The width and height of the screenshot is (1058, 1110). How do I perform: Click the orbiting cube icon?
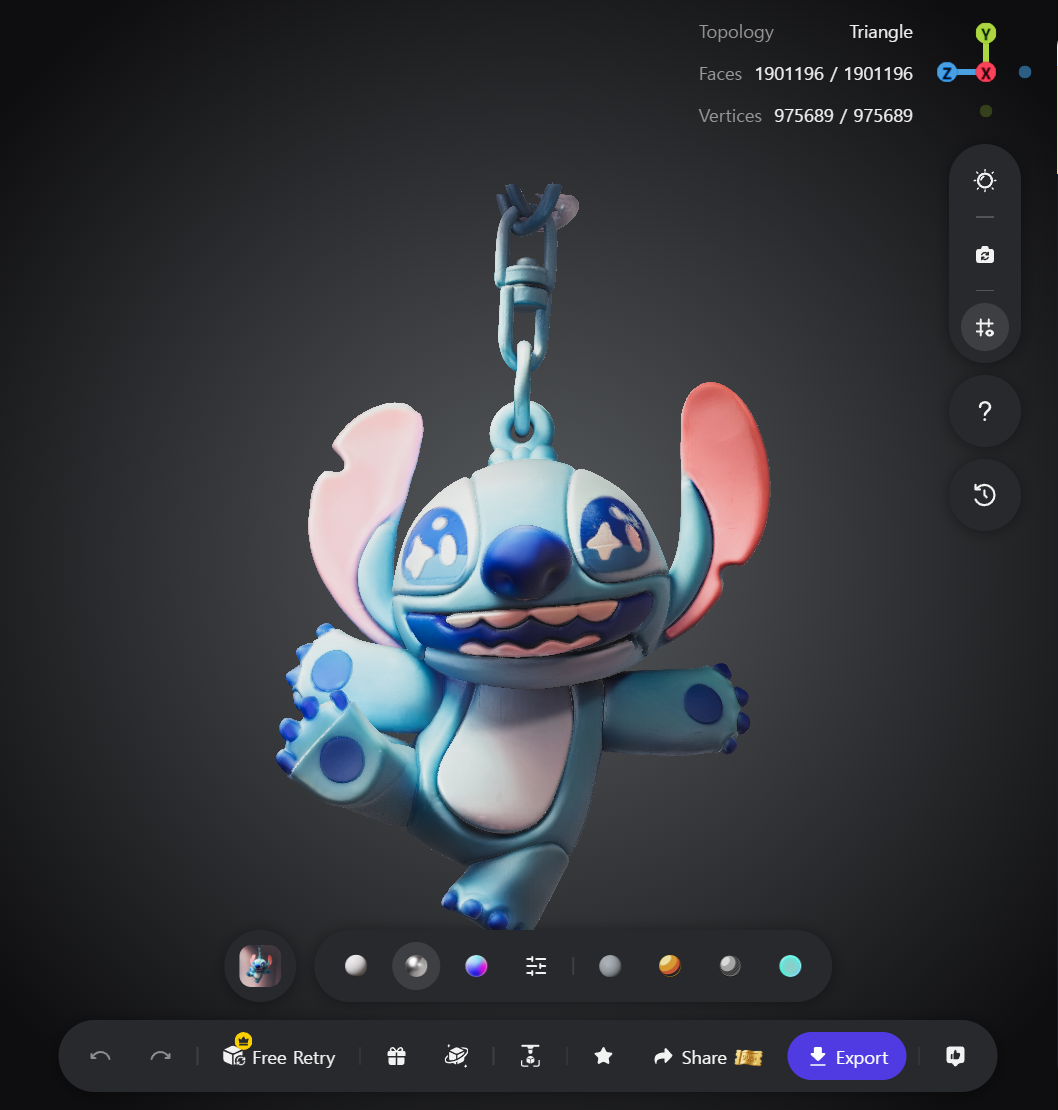456,1056
